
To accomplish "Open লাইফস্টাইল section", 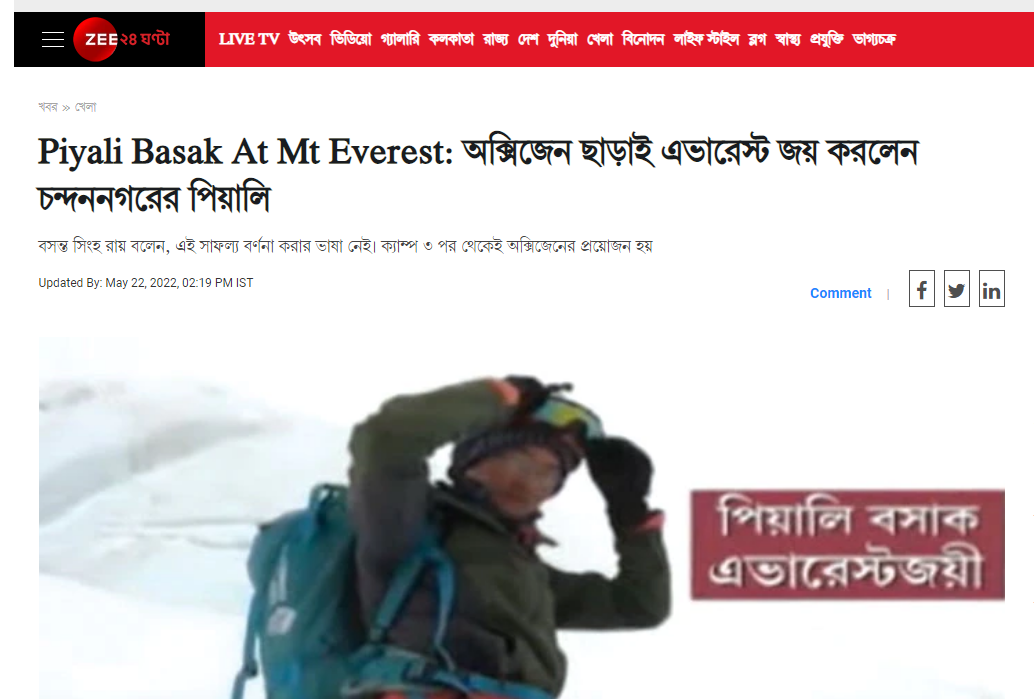I will (x=706, y=40).
